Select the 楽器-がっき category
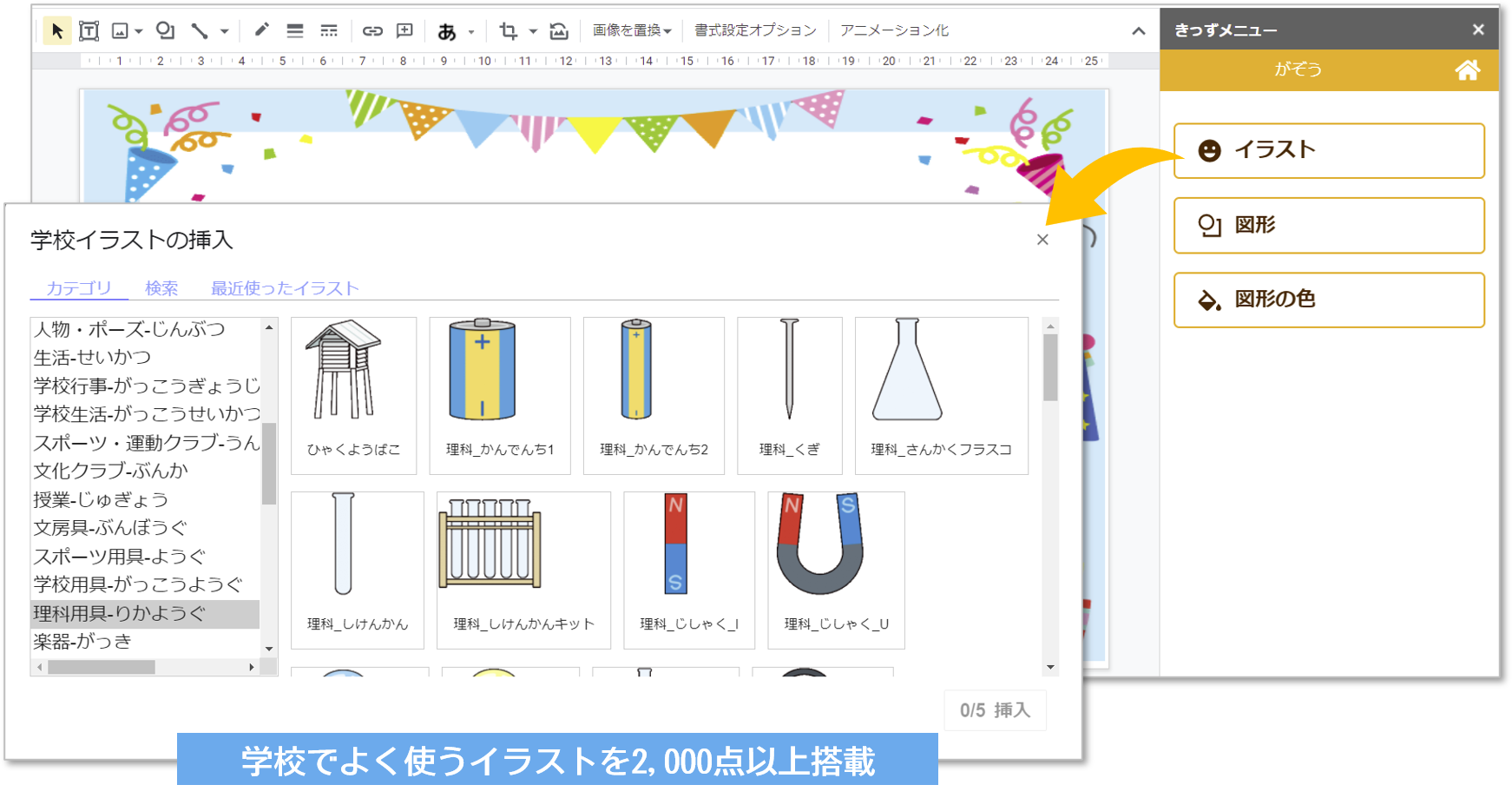Viewport: 1512px width, 798px height. tap(82, 642)
